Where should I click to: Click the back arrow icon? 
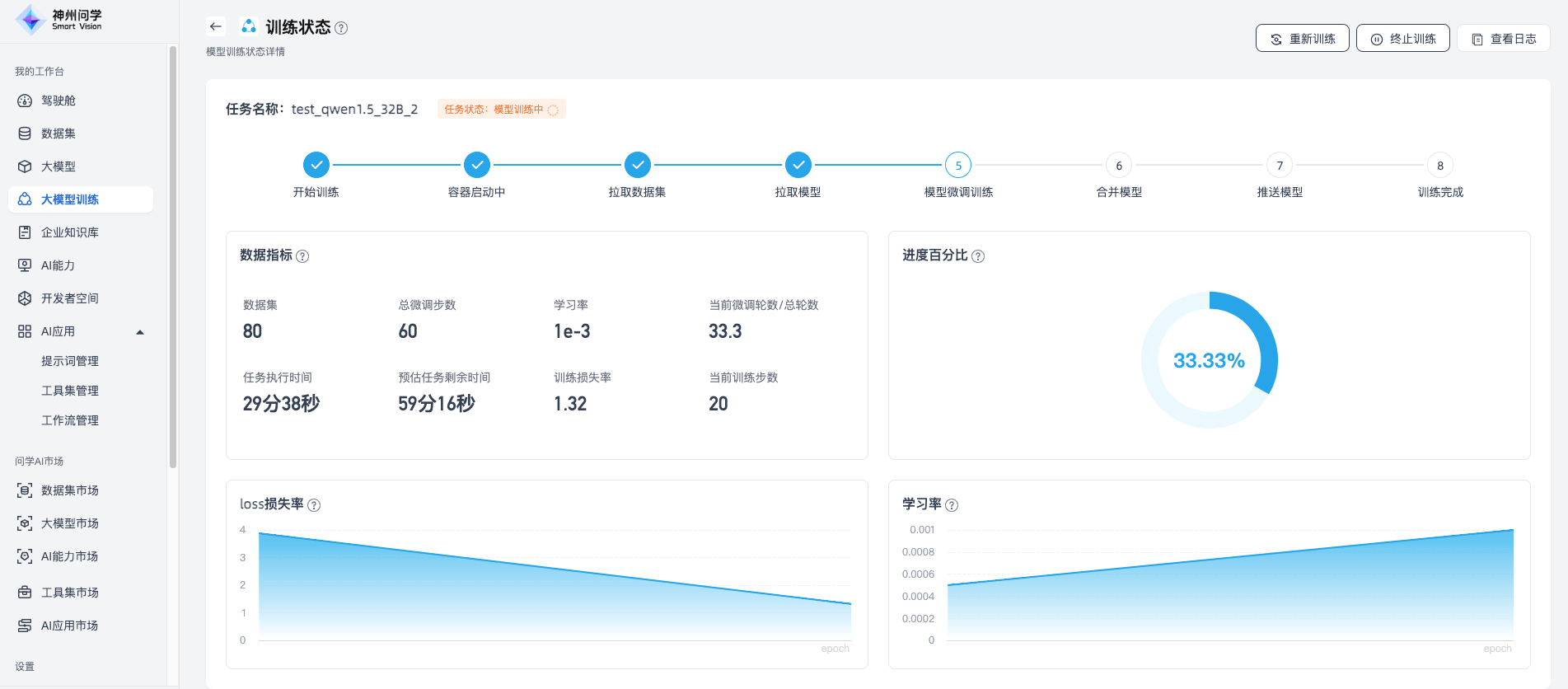pos(216,26)
